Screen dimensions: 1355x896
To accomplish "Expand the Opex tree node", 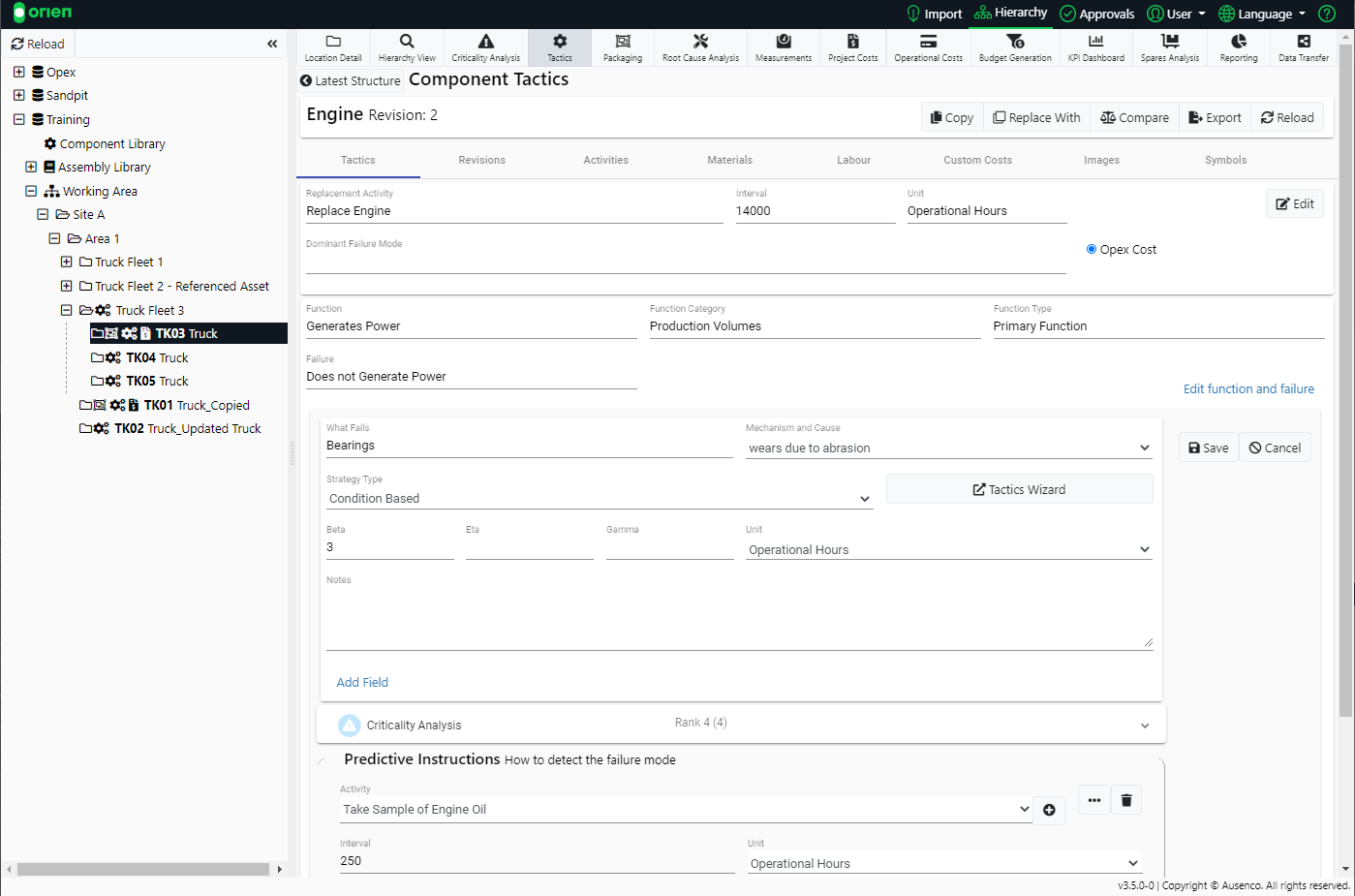I will (x=19, y=72).
